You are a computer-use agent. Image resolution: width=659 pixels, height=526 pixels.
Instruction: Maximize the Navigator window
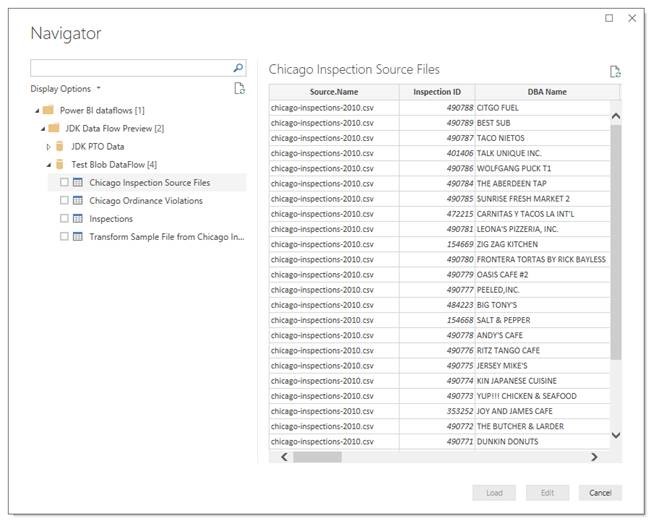click(609, 18)
